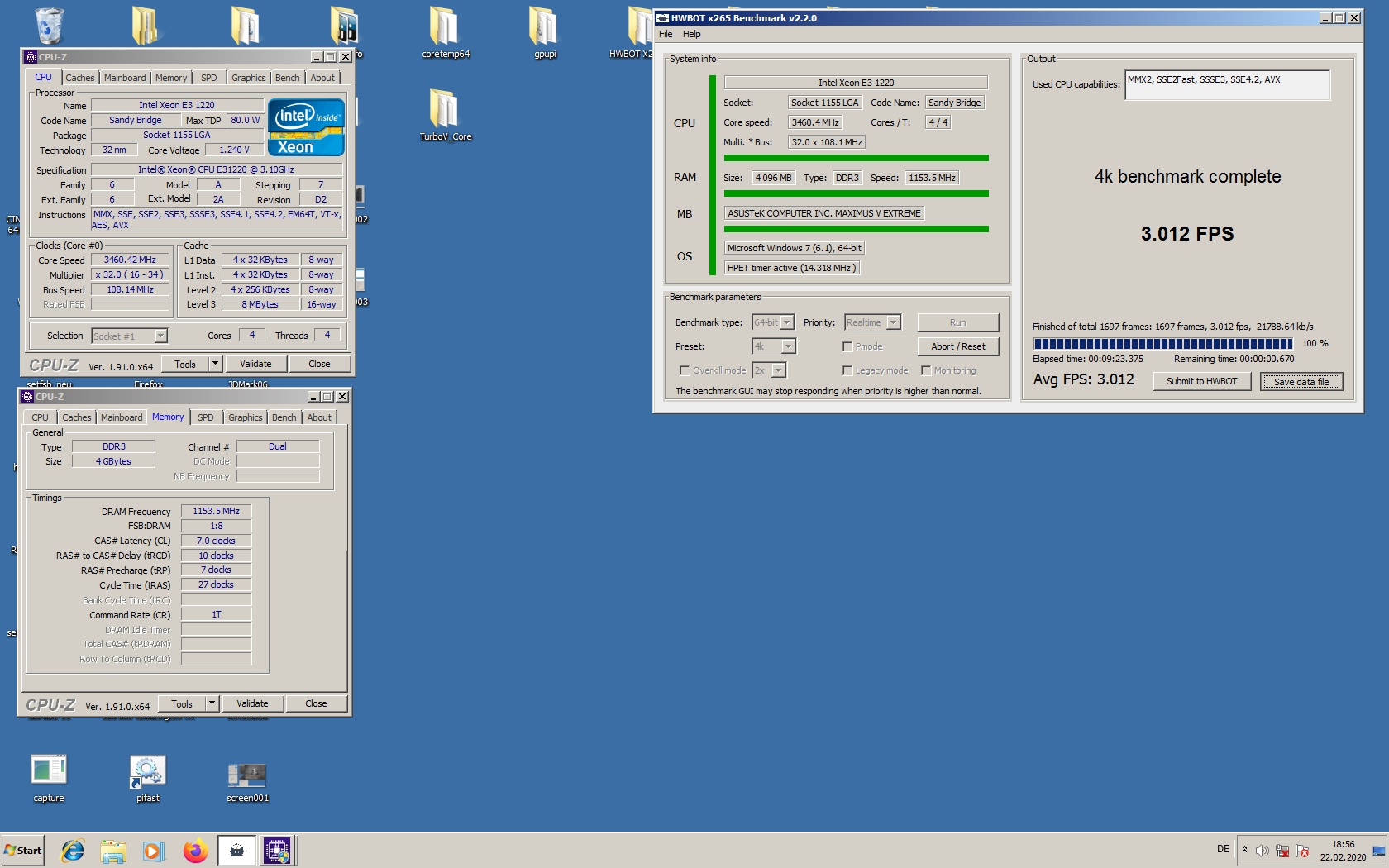Click the HPET timer active field
1389x868 pixels.
pyautogui.click(x=792, y=268)
